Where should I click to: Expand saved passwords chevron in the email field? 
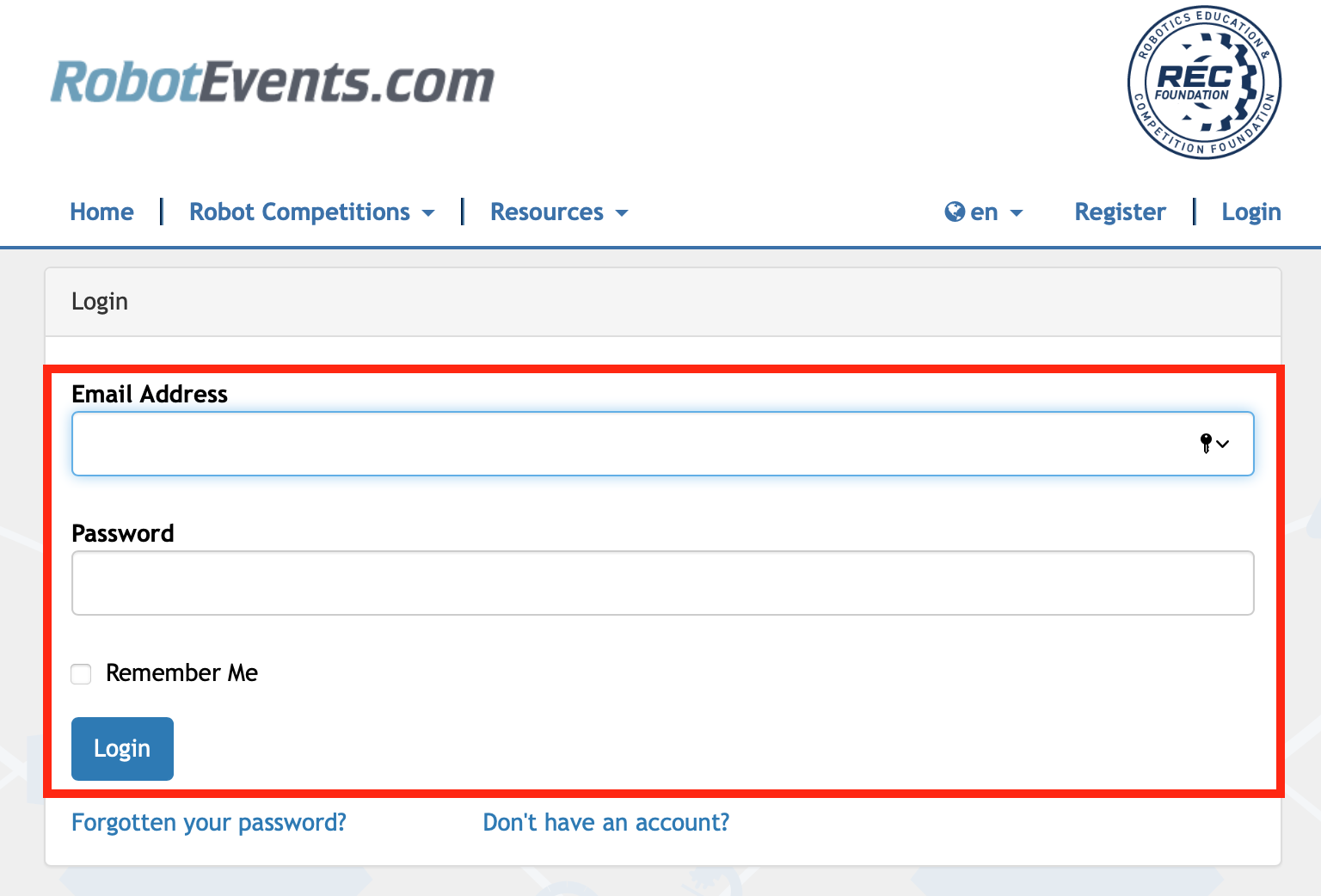pos(1223,445)
